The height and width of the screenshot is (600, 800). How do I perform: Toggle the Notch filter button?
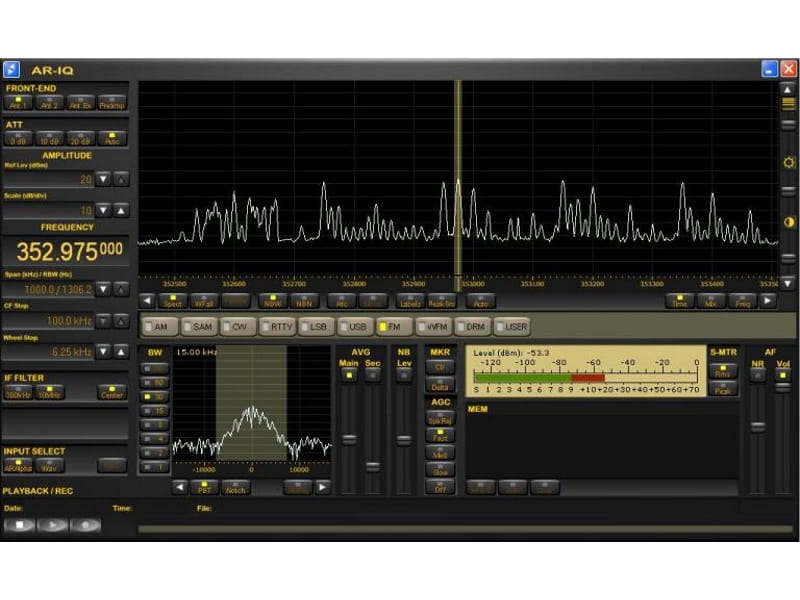click(x=235, y=488)
